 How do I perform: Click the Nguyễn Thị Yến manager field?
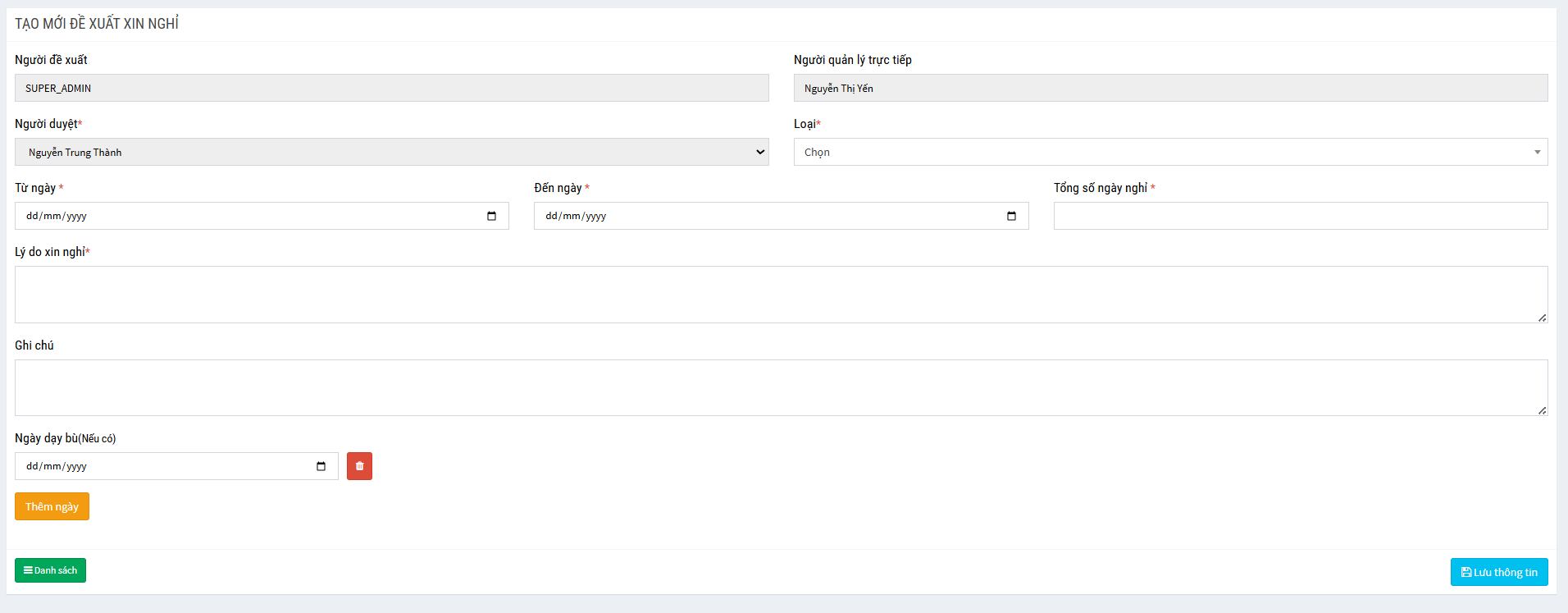click(x=1169, y=88)
